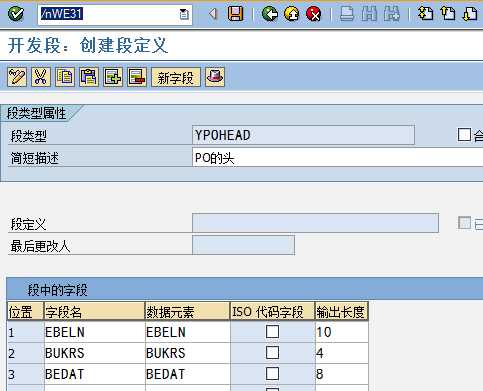Insert a row with the green plus icon
The width and height of the screenshot is (483, 391).
click(x=113, y=77)
